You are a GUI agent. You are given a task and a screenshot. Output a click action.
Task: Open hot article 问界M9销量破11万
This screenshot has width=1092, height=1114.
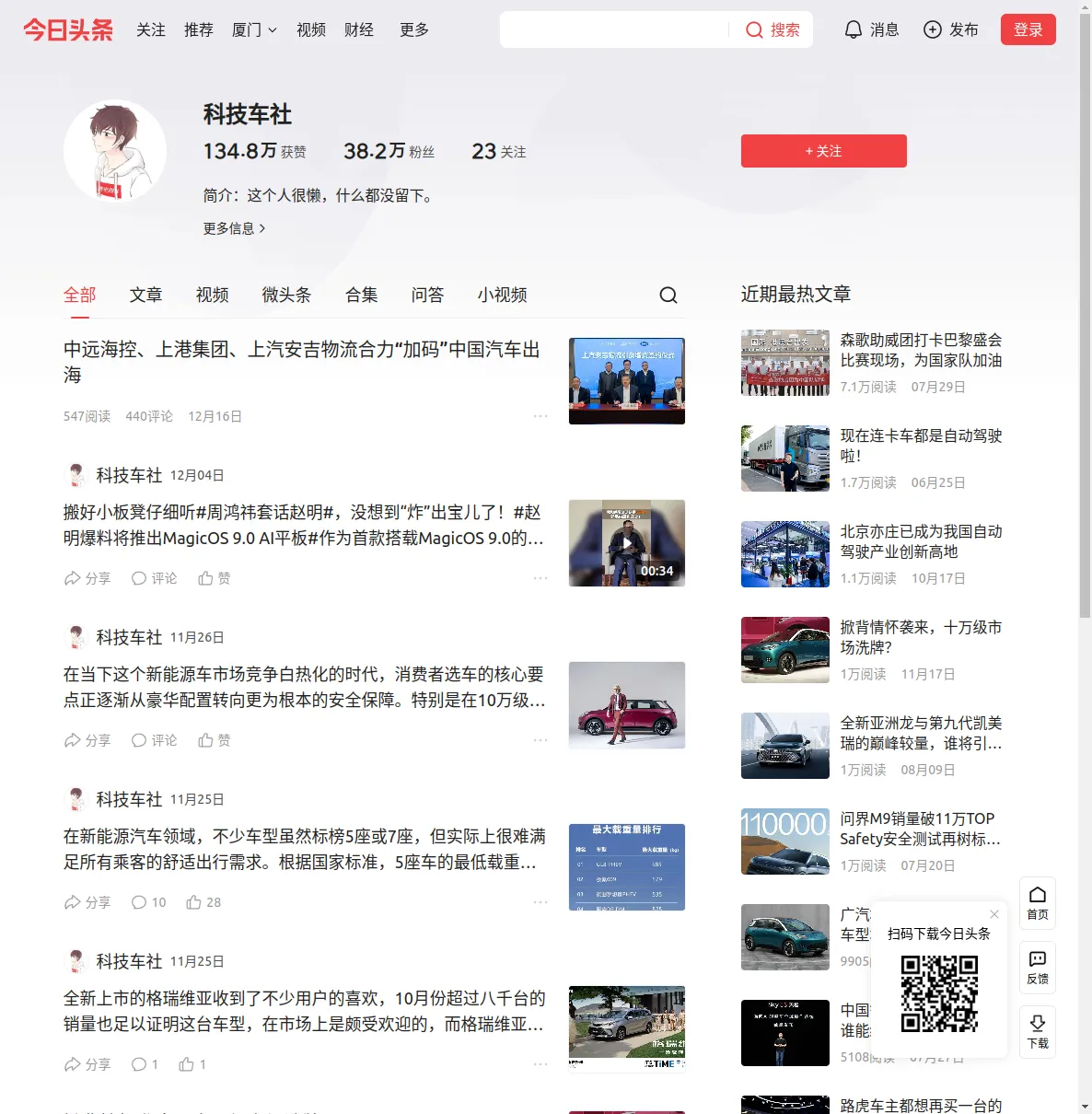point(921,829)
